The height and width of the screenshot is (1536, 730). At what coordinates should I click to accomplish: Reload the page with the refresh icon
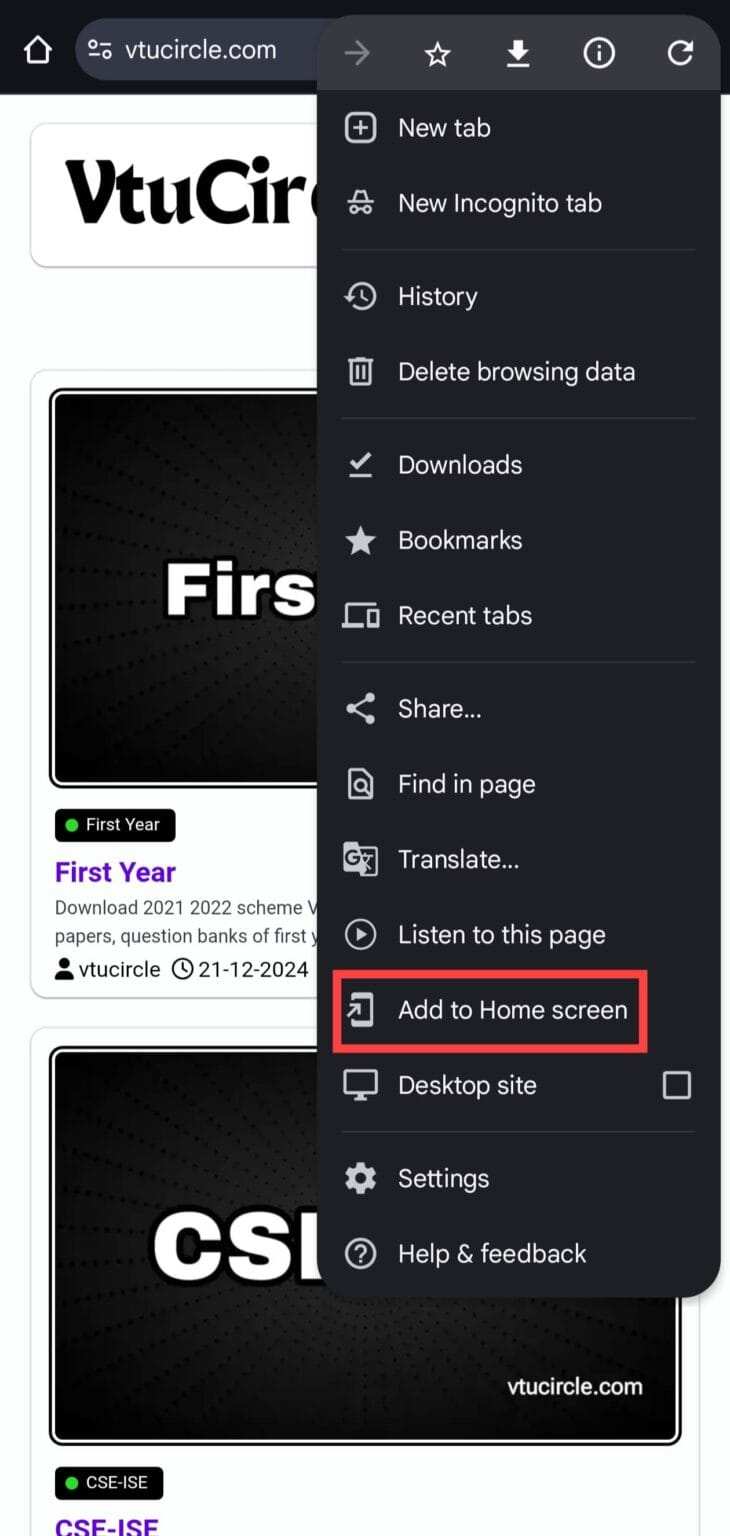tap(680, 54)
